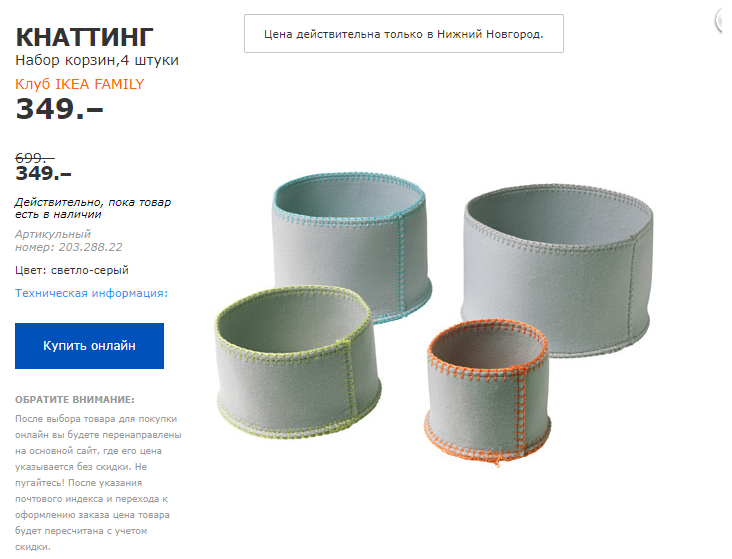Open the orange Клуб IKEA FAMILY link

(x=79, y=84)
